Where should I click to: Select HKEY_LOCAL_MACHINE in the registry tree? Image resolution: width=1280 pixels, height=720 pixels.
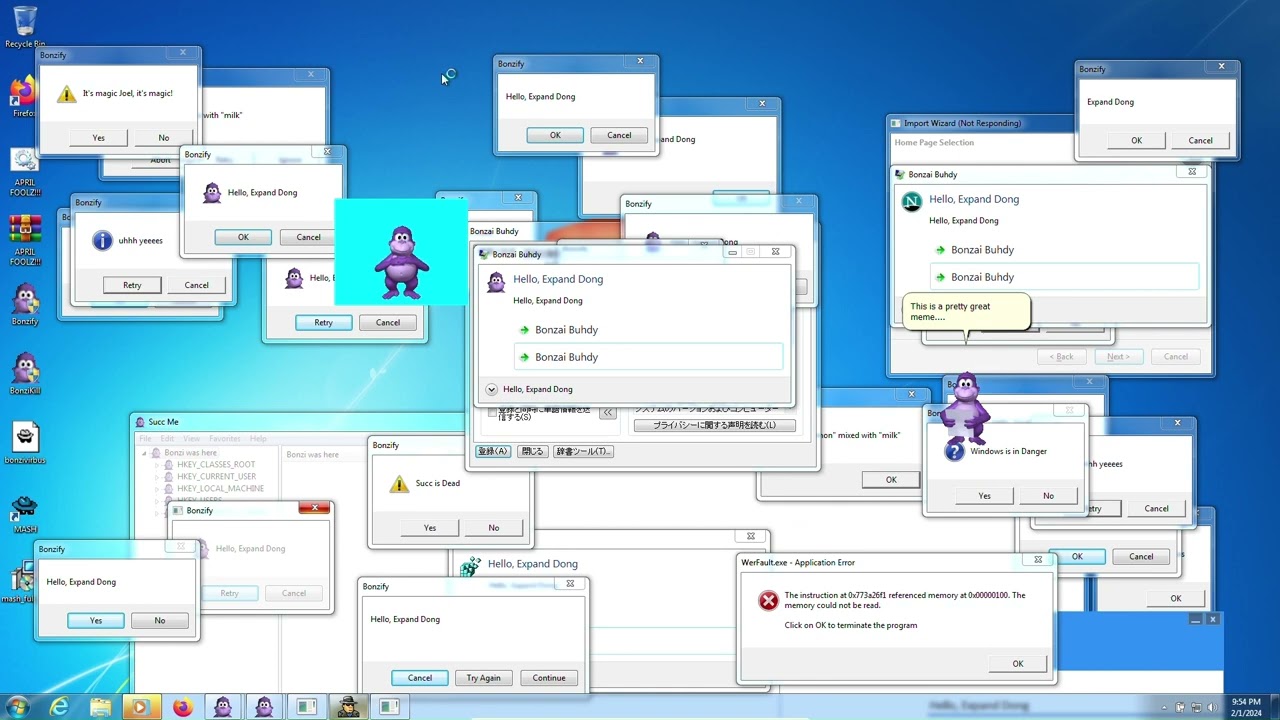[220, 489]
